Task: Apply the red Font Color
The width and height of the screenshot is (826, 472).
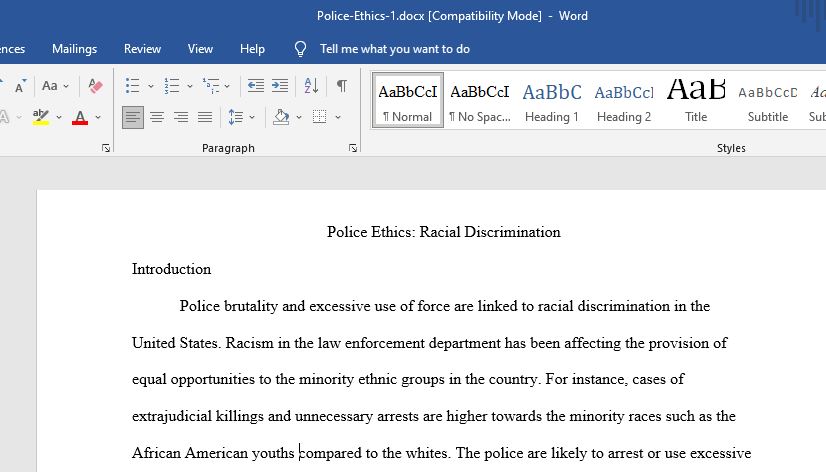Action: 80,117
